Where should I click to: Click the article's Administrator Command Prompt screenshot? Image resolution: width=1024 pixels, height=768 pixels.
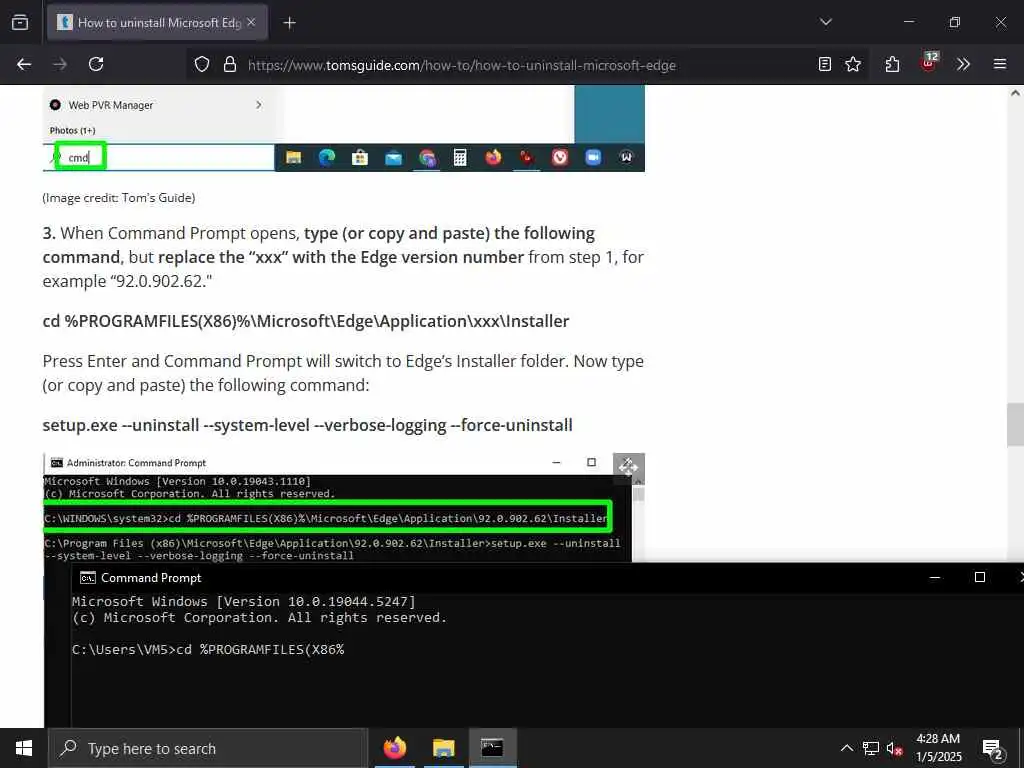point(344,507)
